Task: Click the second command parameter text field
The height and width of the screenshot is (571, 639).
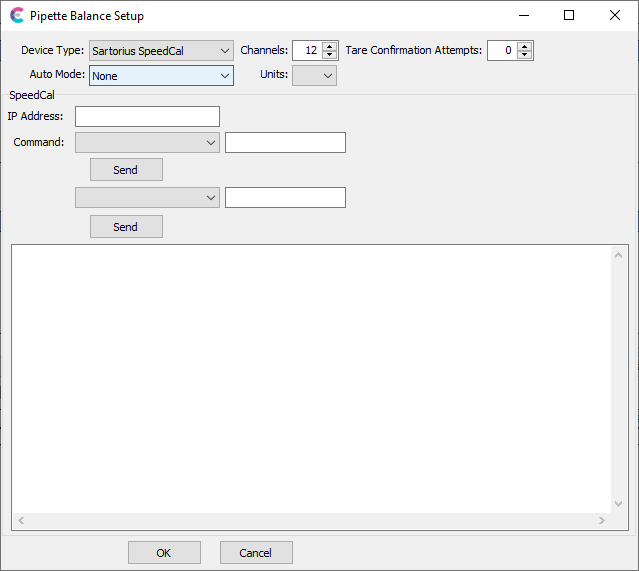Action: point(285,198)
